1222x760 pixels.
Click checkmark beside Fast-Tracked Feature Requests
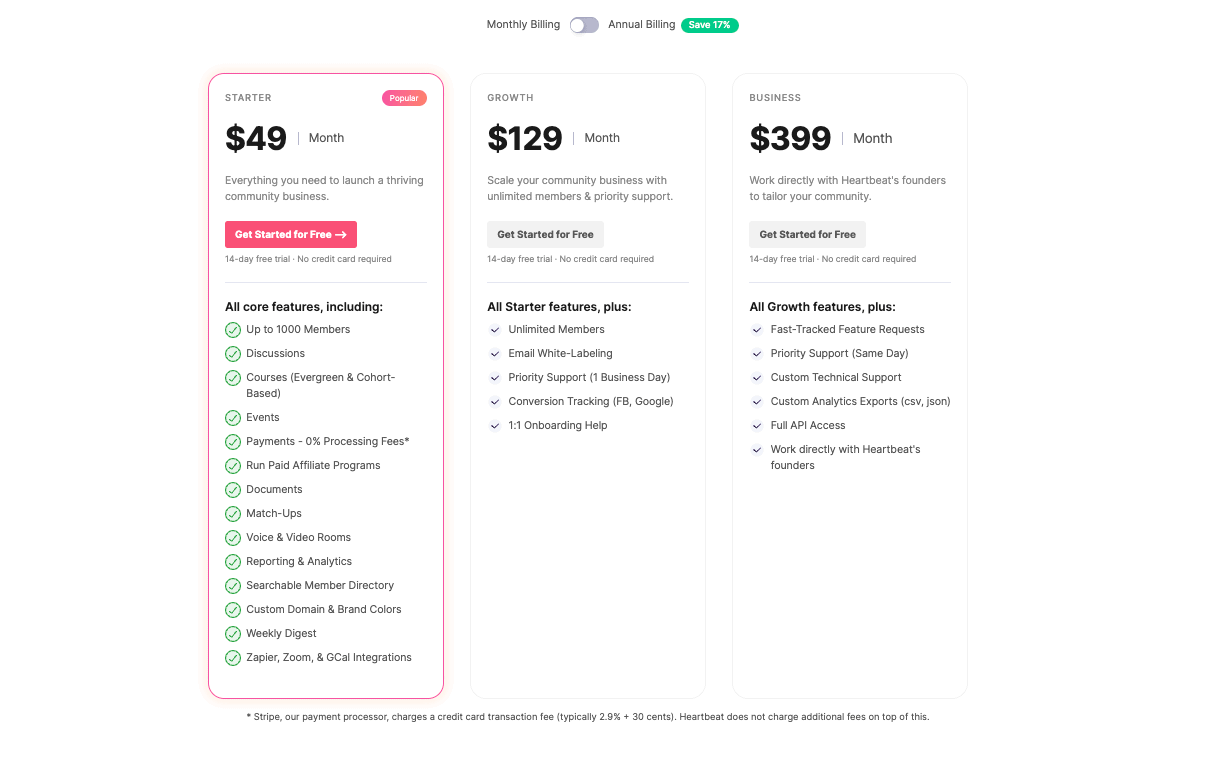pos(757,330)
